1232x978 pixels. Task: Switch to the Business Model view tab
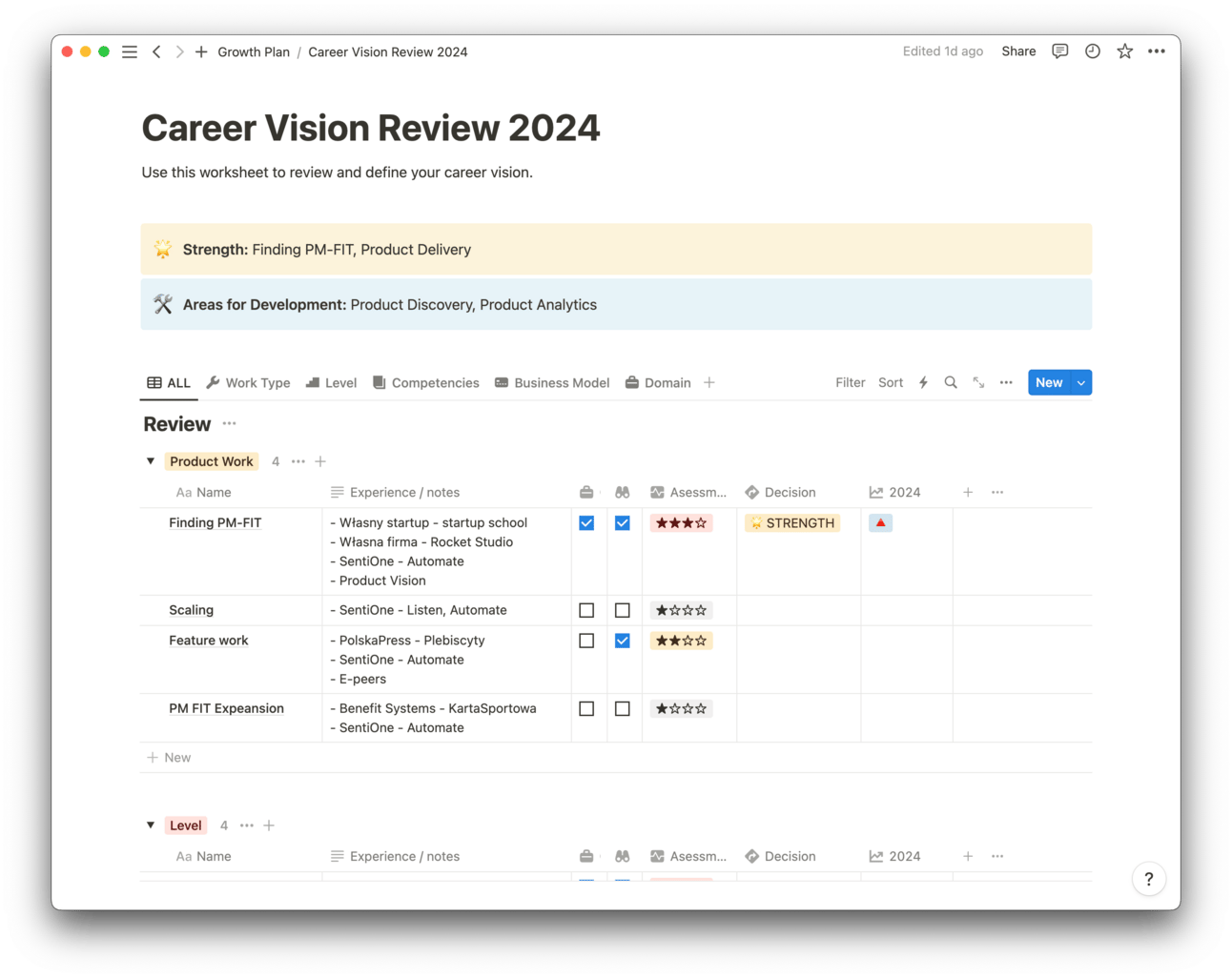[x=552, y=382]
